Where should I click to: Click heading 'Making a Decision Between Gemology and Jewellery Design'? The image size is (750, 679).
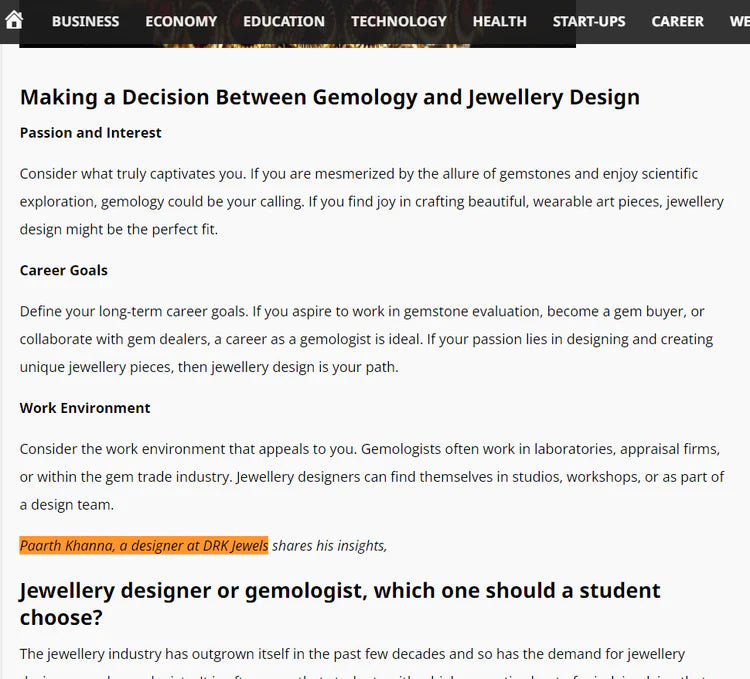coord(330,97)
